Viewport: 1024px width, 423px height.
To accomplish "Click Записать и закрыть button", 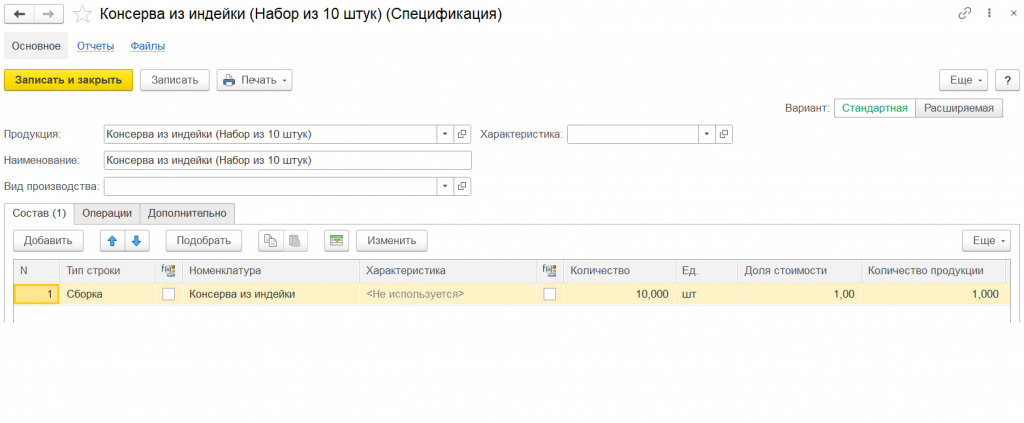I will click(69, 80).
